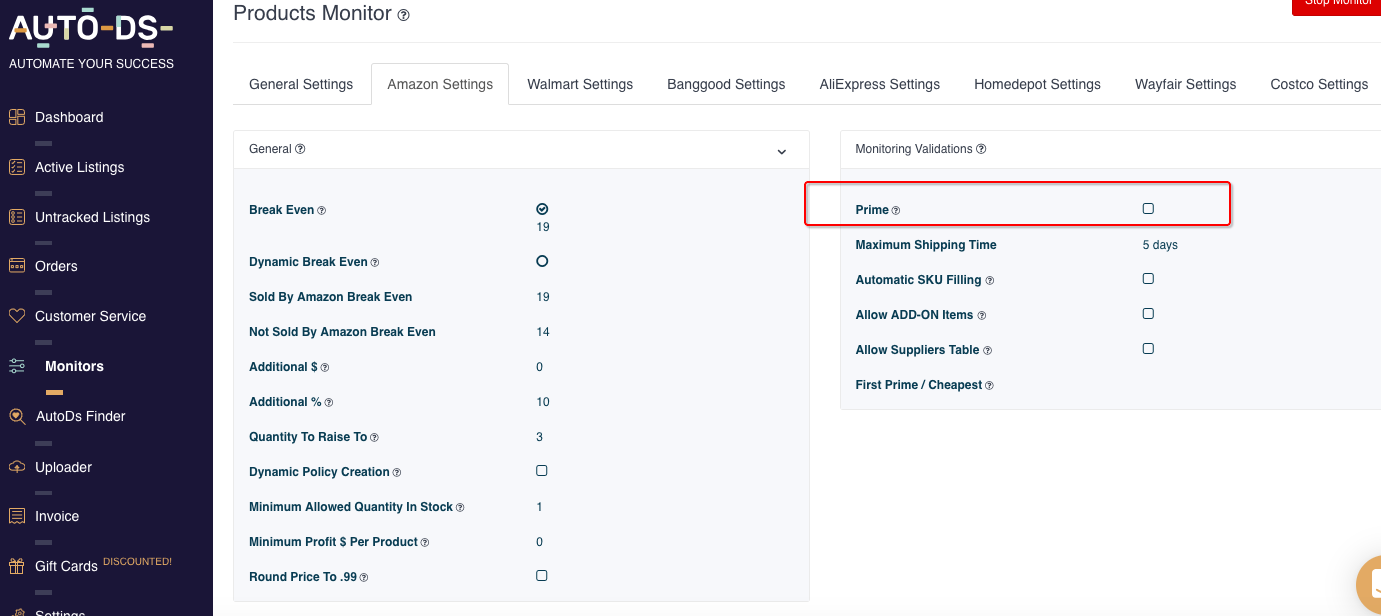Enable the Dynamic Policy Creation checkbox
Viewport: 1381px width, 616px height.
click(x=542, y=470)
